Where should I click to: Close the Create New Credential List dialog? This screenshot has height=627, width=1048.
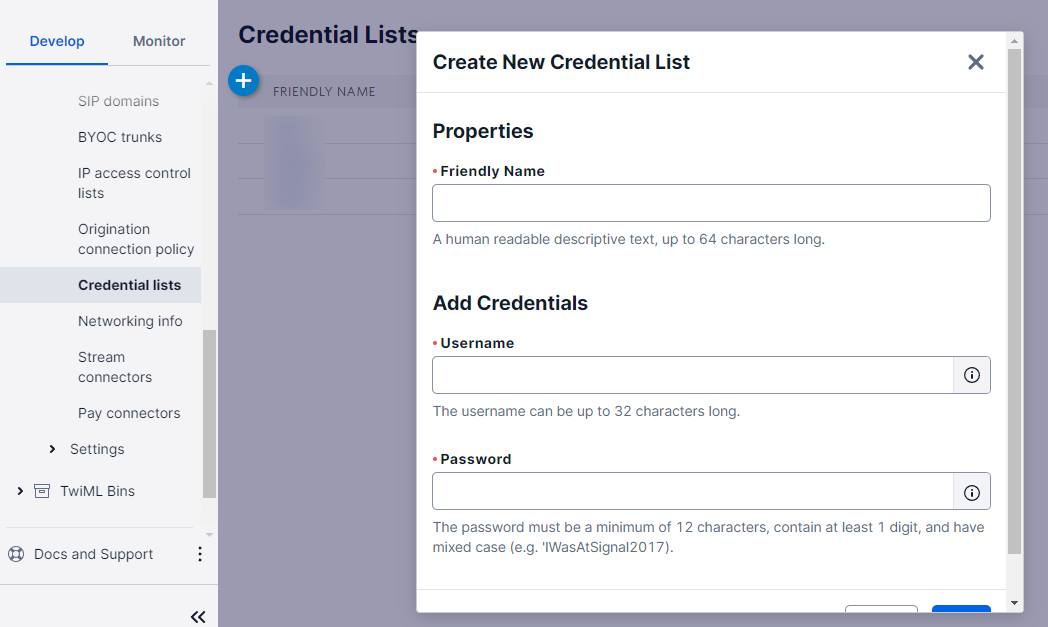(975, 62)
